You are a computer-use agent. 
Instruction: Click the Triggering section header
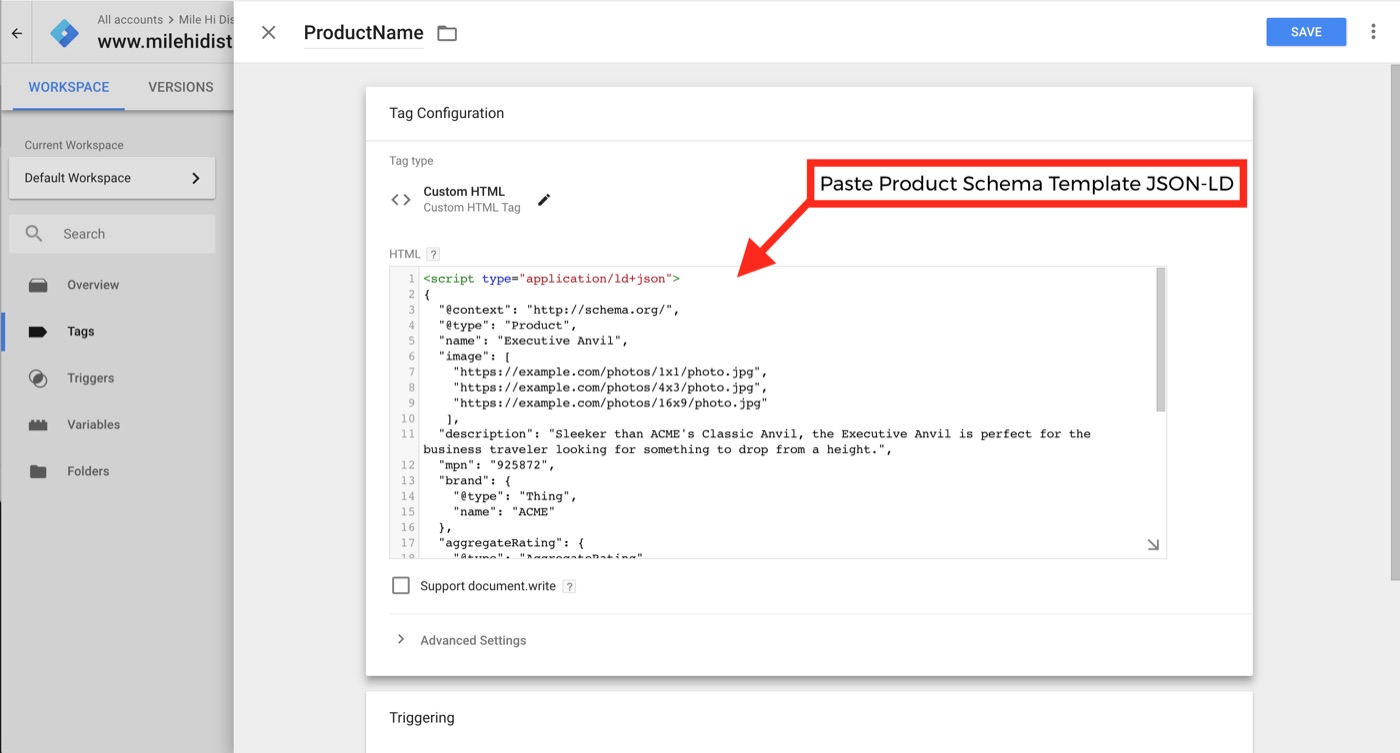tap(422, 718)
